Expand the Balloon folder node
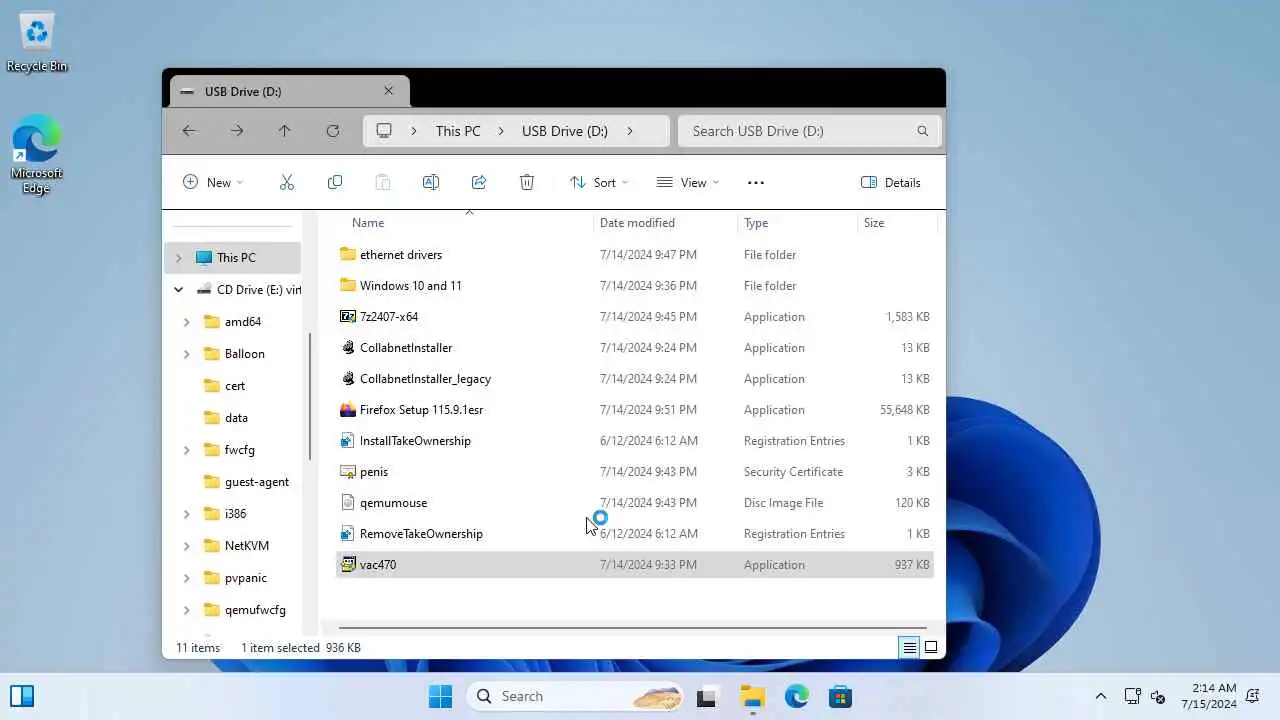 pyautogui.click(x=187, y=354)
